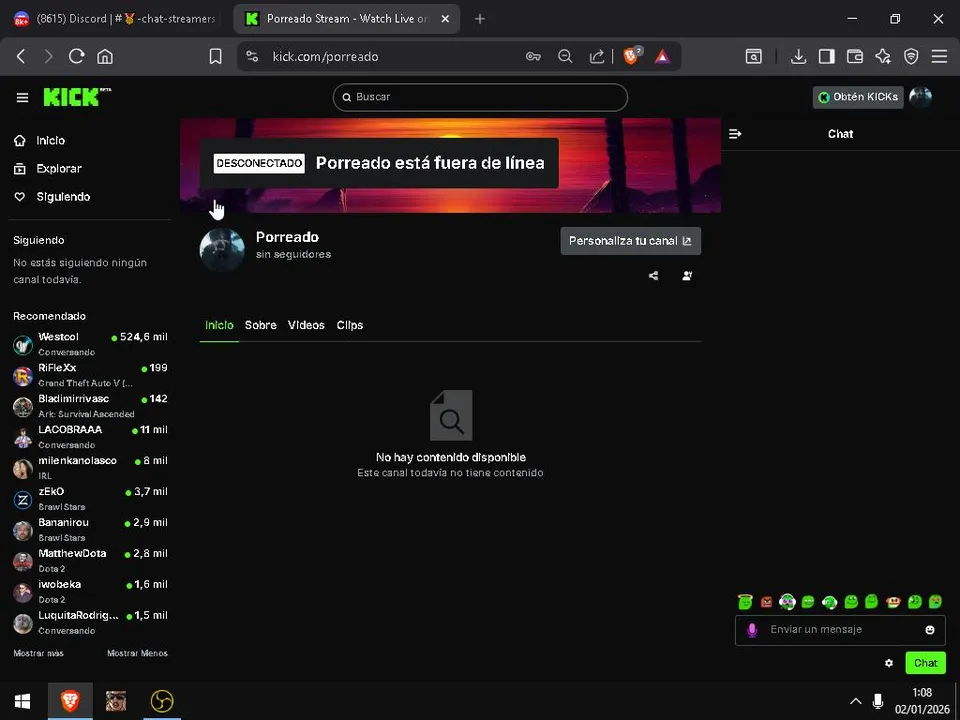Insert the halo green emote
Image resolution: width=960 pixels, height=720 pixels.
click(x=745, y=602)
